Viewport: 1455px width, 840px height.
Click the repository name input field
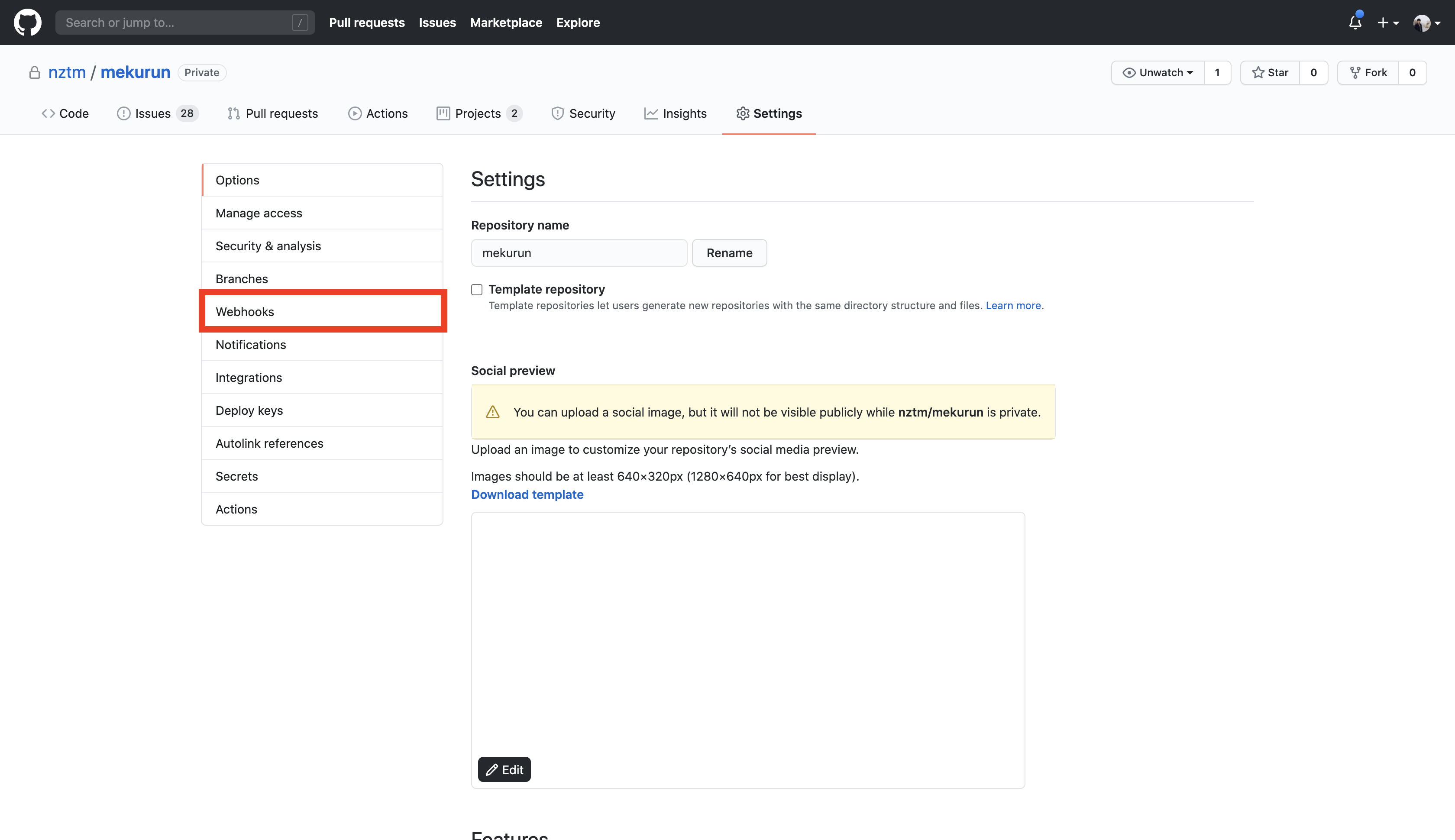(579, 253)
